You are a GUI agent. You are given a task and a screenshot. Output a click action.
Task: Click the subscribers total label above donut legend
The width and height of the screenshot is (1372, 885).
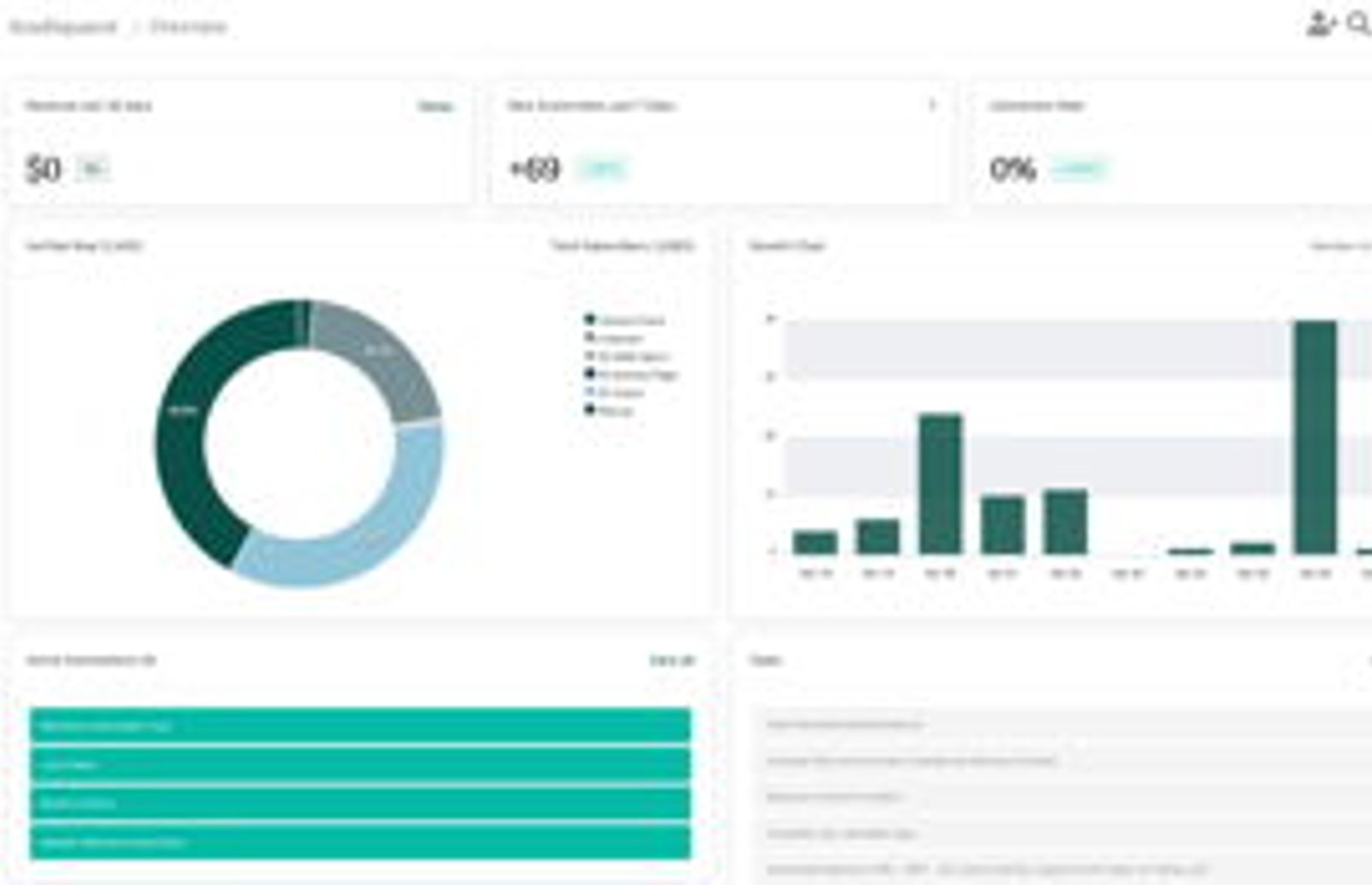point(623,246)
